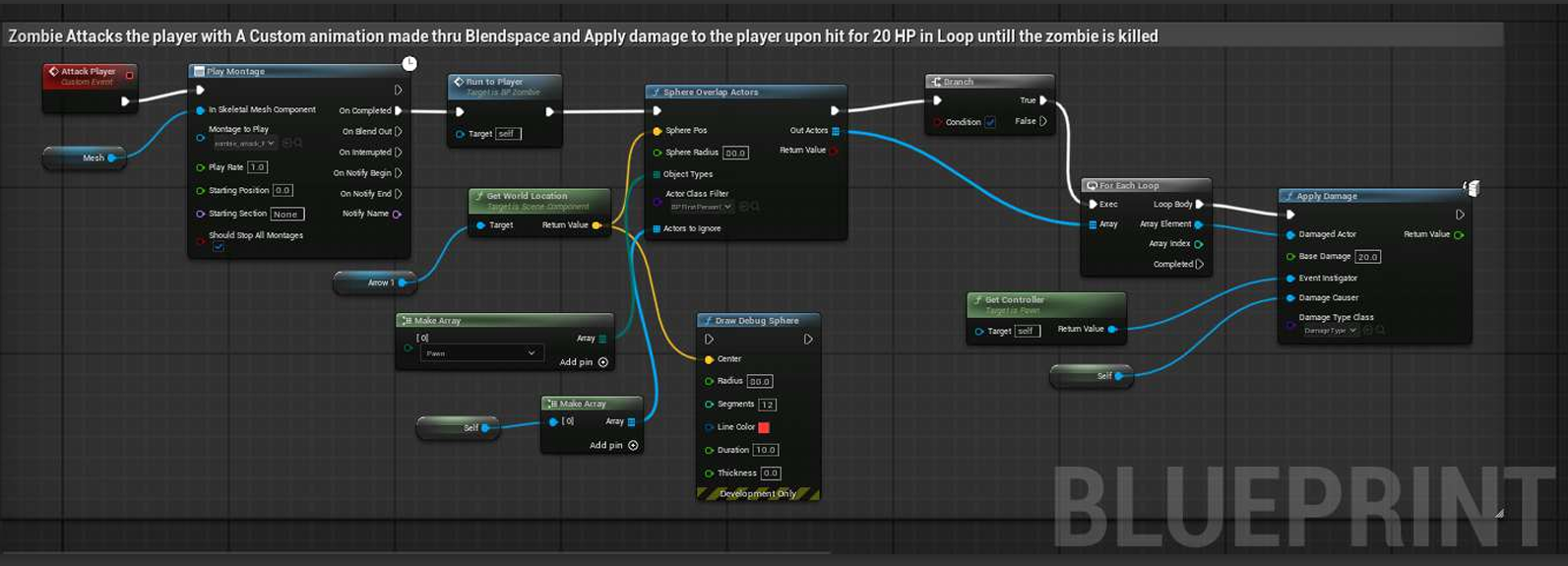This screenshot has width=1568, height=566.
Task: Click the Out Actors array pin
Action: click(x=836, y=131)
